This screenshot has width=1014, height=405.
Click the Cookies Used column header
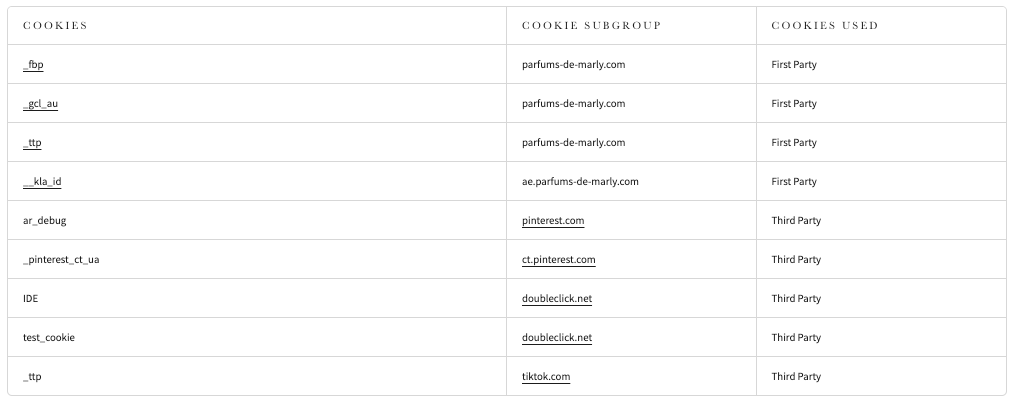click(x=824, y=26)
